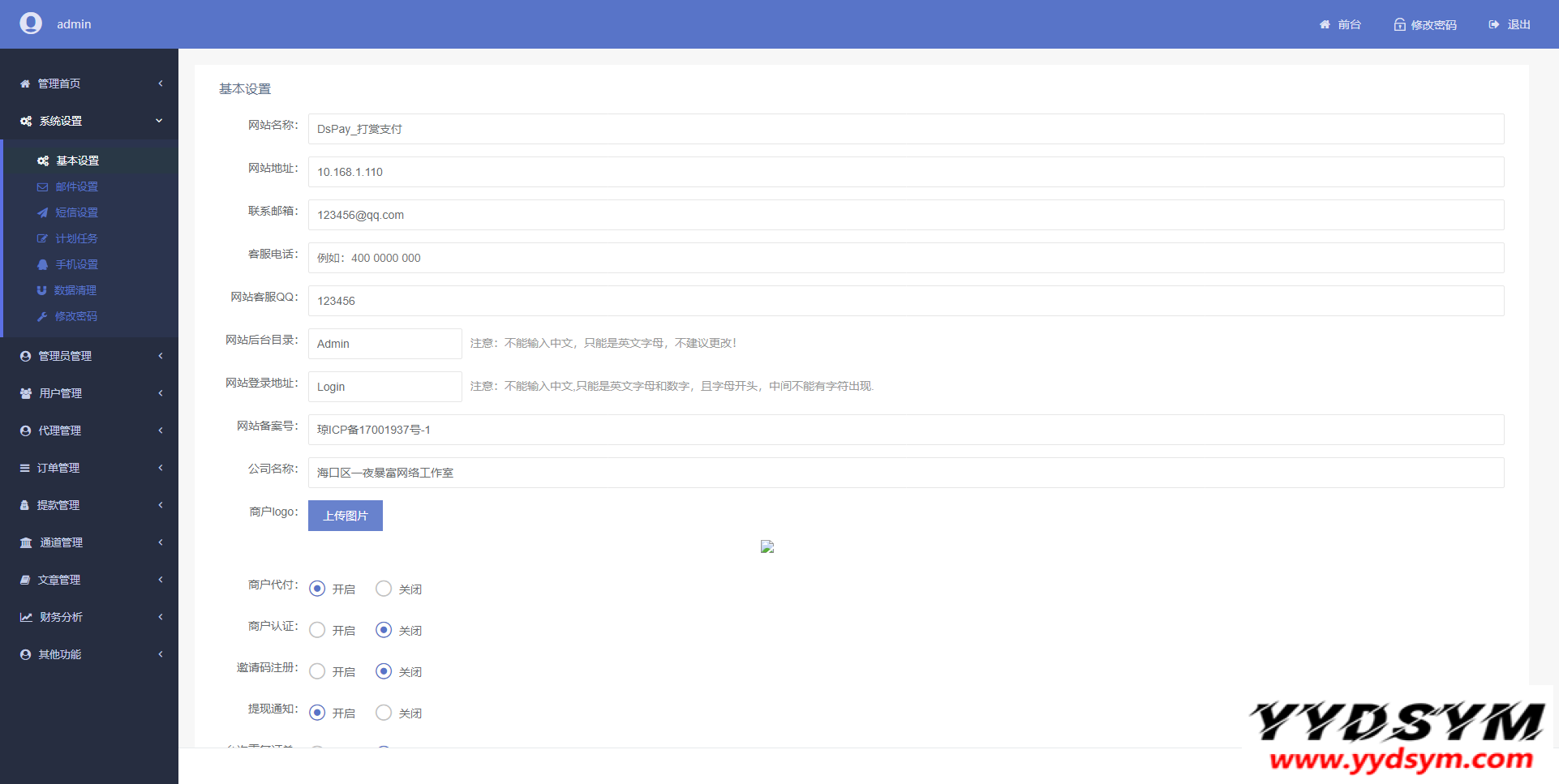Viewport: 1559px width, 784px height.
Task: Focus the 客服电话 input field
Action: [x=905, y=258]
